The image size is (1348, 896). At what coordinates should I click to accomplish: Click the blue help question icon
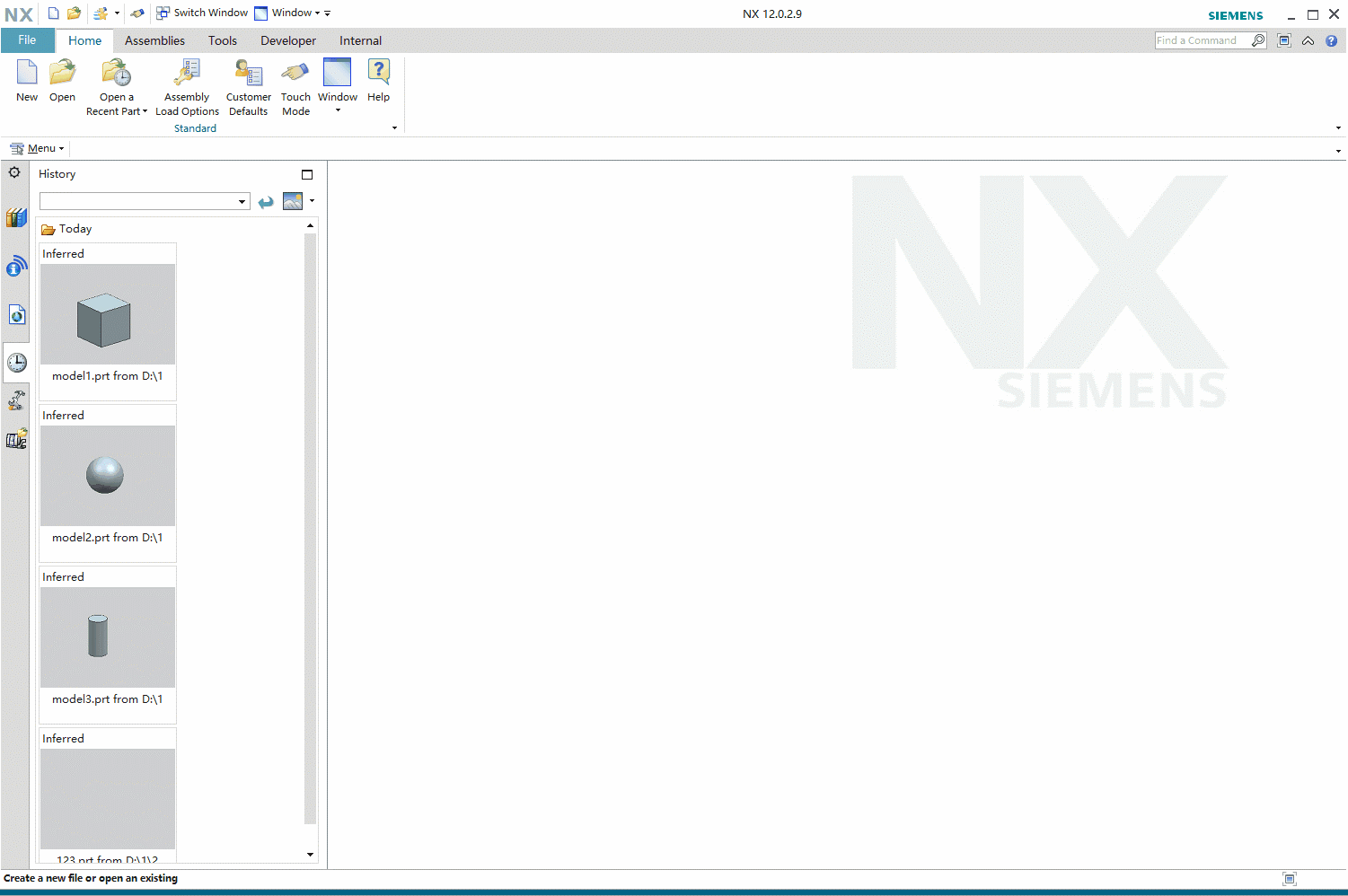tap(1331, 40)
